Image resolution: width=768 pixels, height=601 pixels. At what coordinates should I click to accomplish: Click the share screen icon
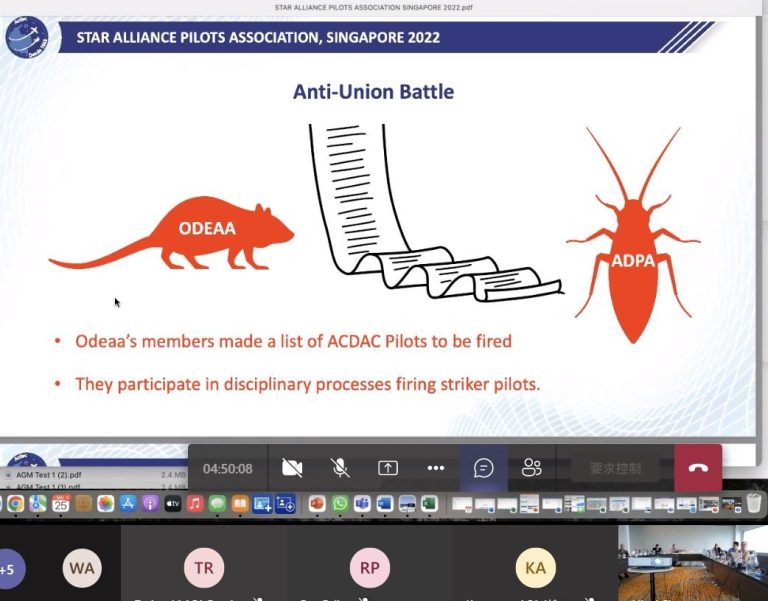[387, 468]
